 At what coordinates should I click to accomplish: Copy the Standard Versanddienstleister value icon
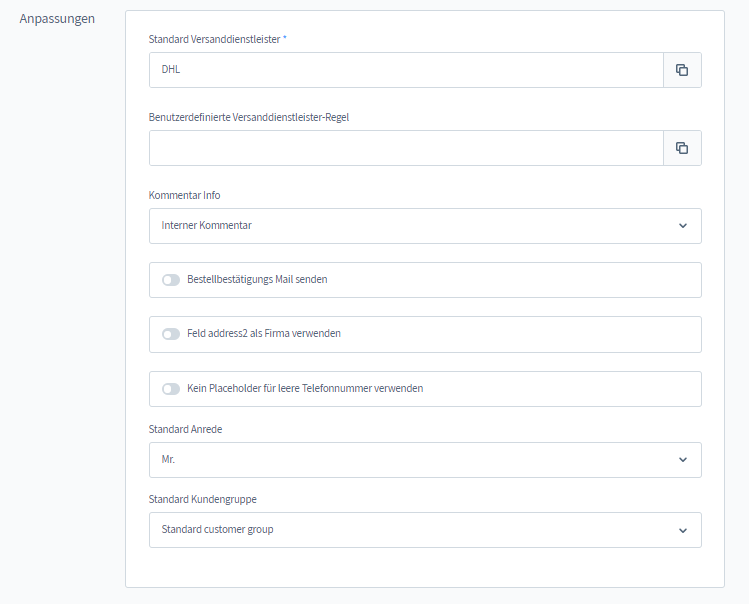[682, 70]
